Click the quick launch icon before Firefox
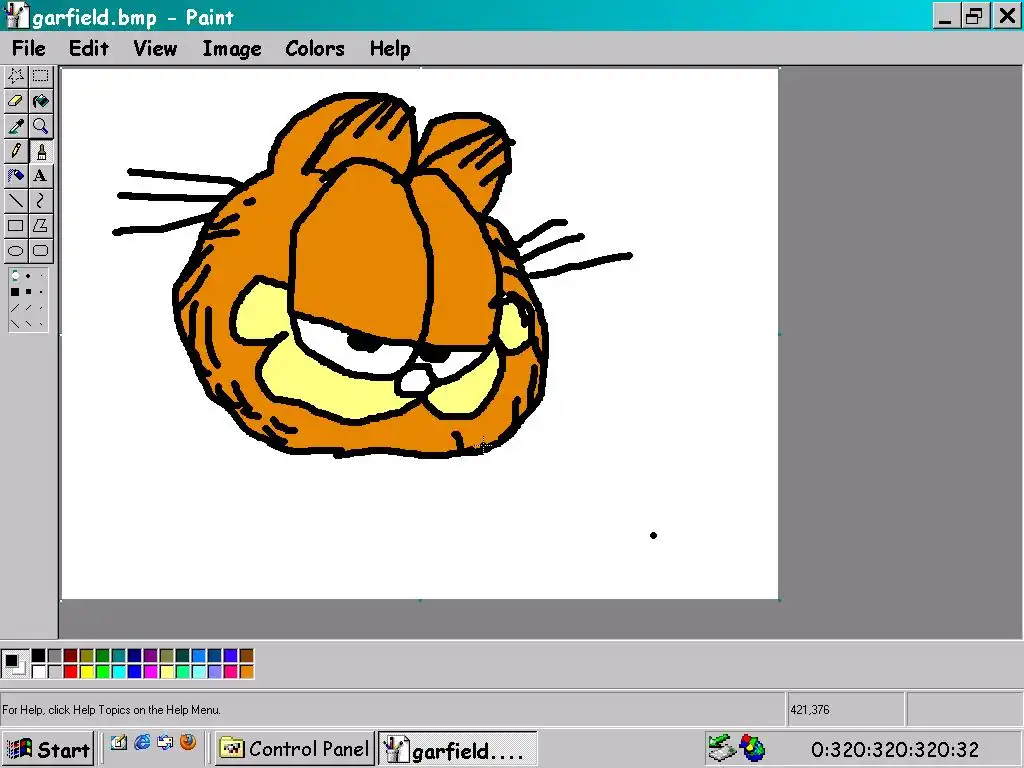This screenshot has width=1024, height=768. click(165, 743)
